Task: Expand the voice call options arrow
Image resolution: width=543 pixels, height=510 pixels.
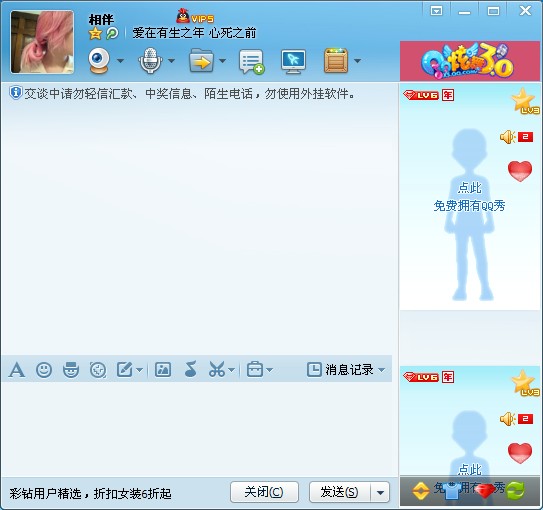Action: click(171, 61)
